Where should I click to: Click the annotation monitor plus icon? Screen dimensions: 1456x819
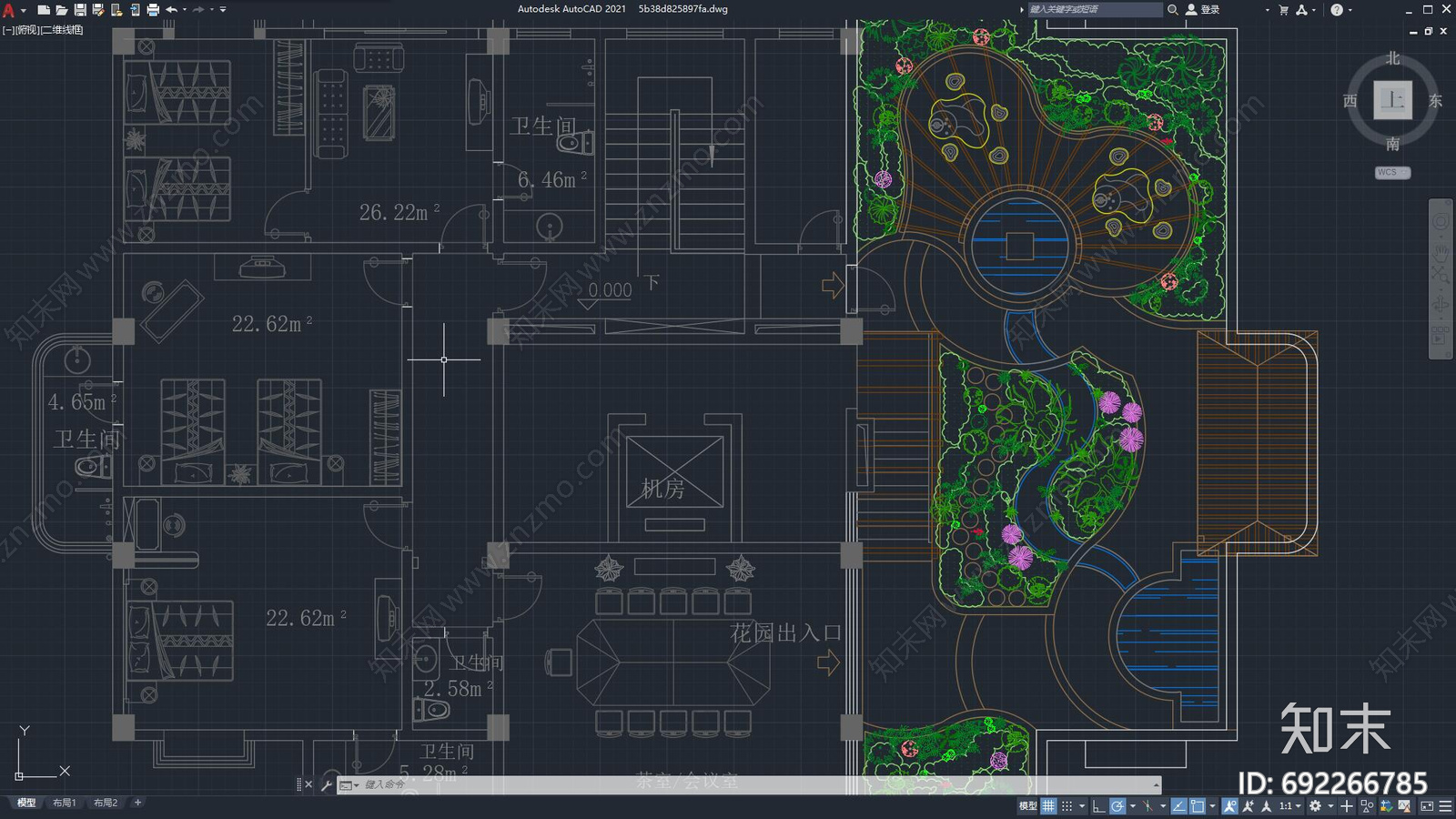(x=1347, y=805)
